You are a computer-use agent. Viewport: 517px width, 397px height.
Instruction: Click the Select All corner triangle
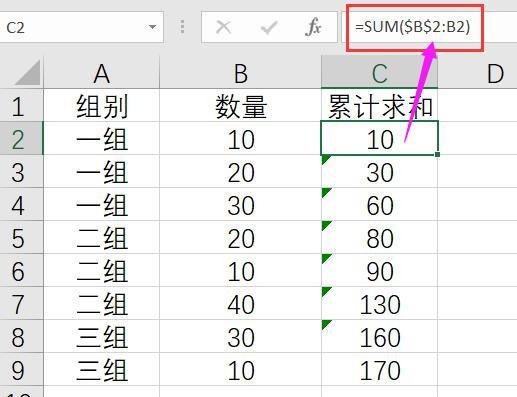[28, 72]
